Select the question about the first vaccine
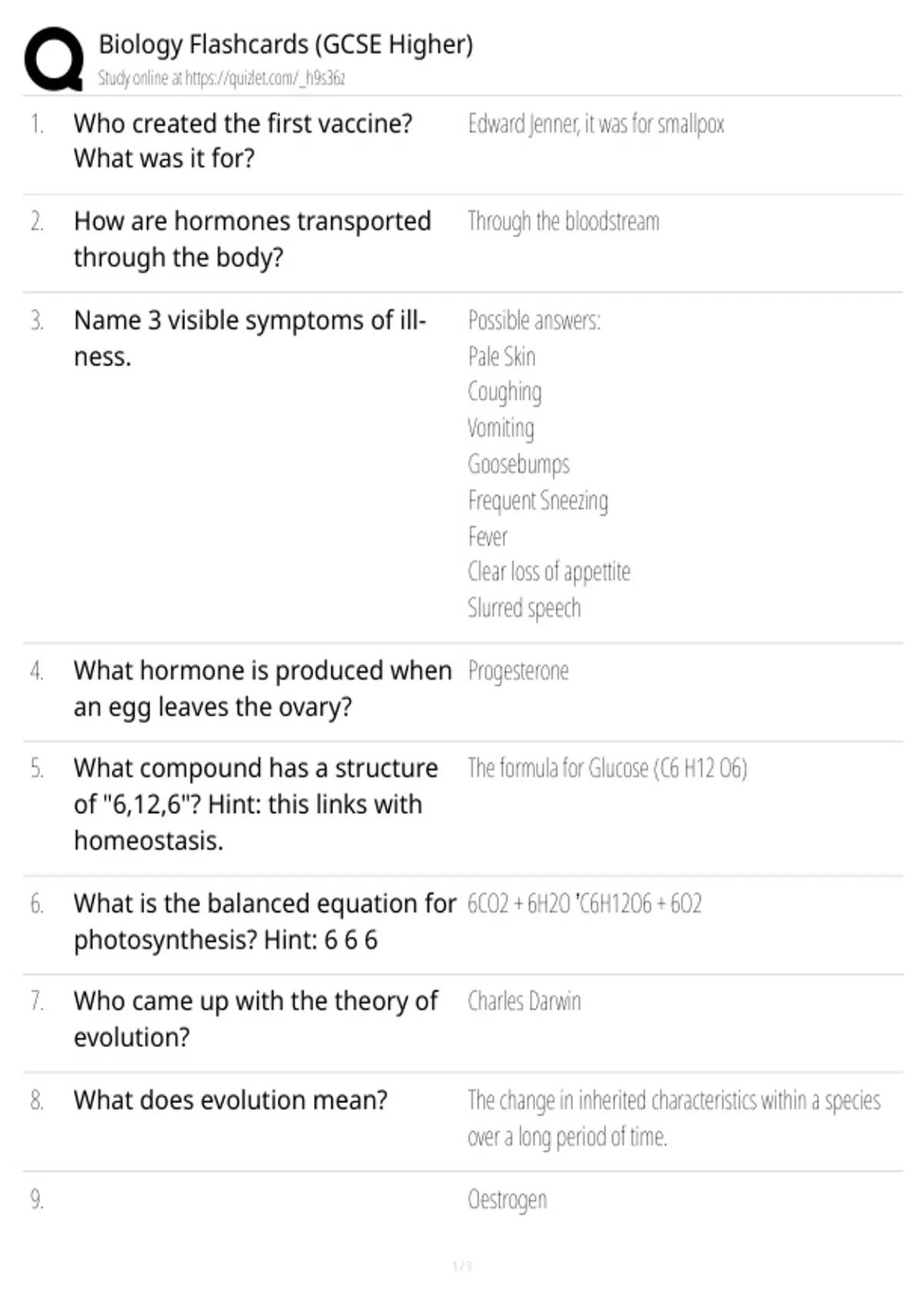This screenshot has height=1309, width=924. pos(243,141)
